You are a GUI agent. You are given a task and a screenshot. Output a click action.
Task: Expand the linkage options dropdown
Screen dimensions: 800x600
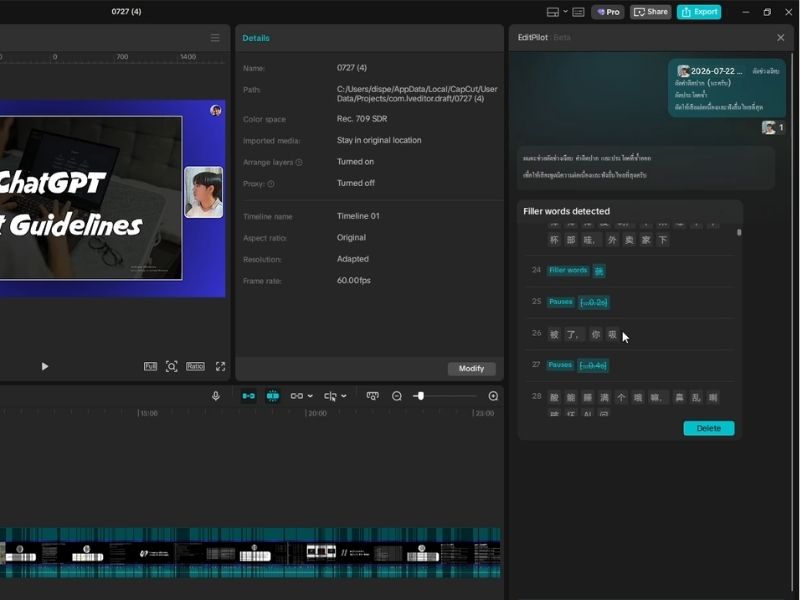pyautogui.click(x=310, y=396)
